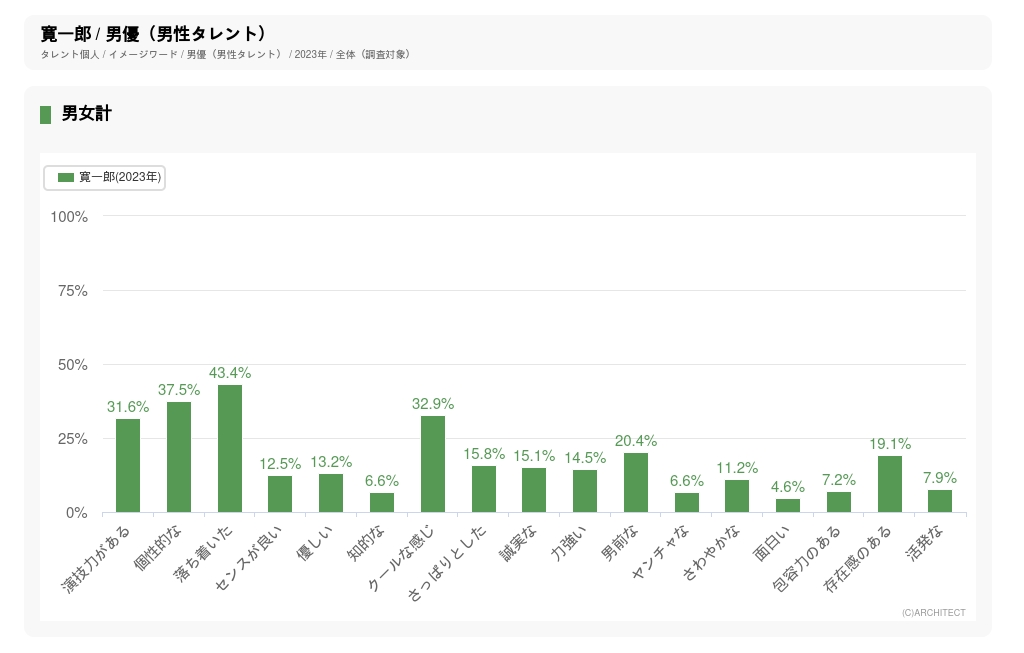The height and width of the screenshot is (653, 1024).
Task: Click the 力強い bar at 14.5%
Action: point(585,491)
